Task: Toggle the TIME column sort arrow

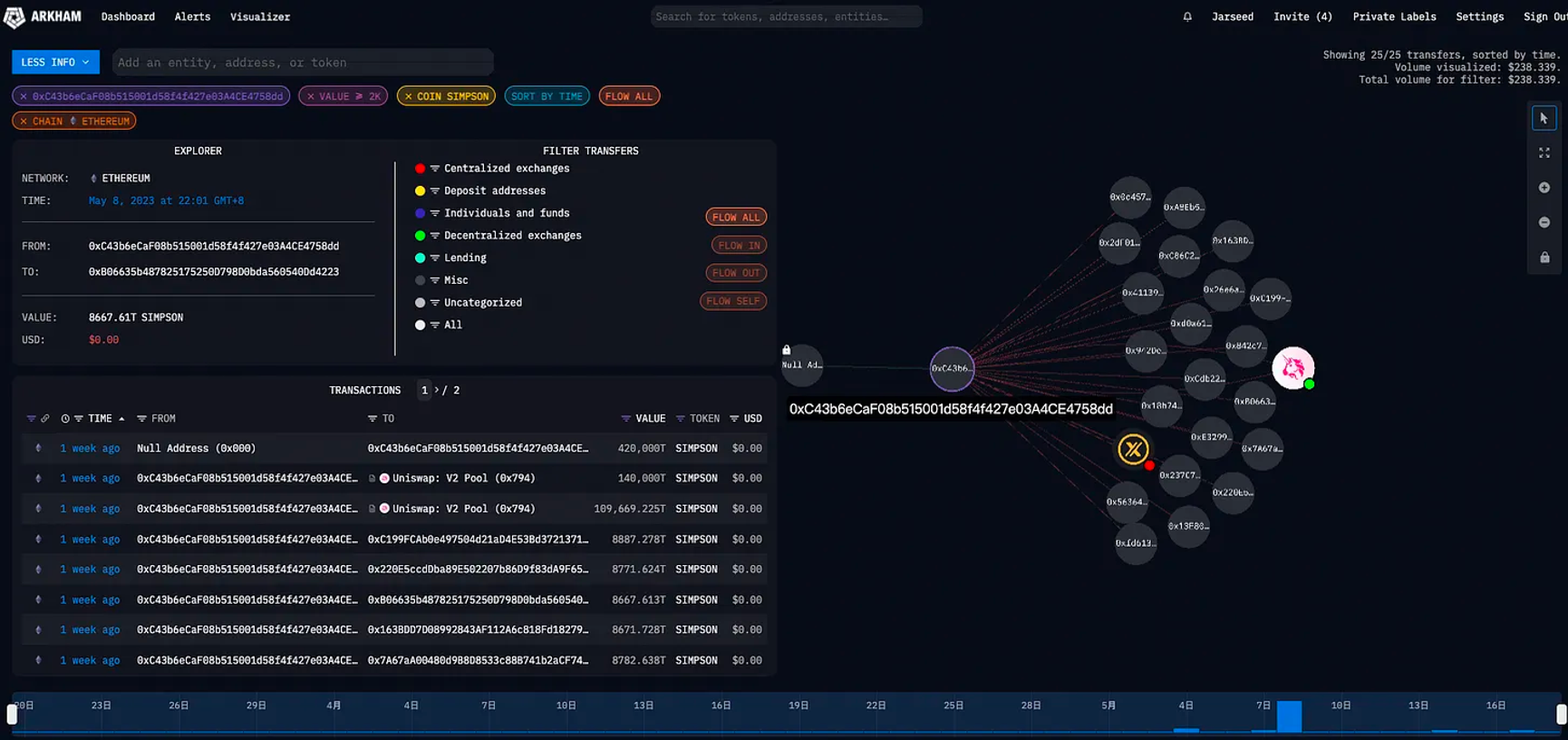Action: [121, 419]
